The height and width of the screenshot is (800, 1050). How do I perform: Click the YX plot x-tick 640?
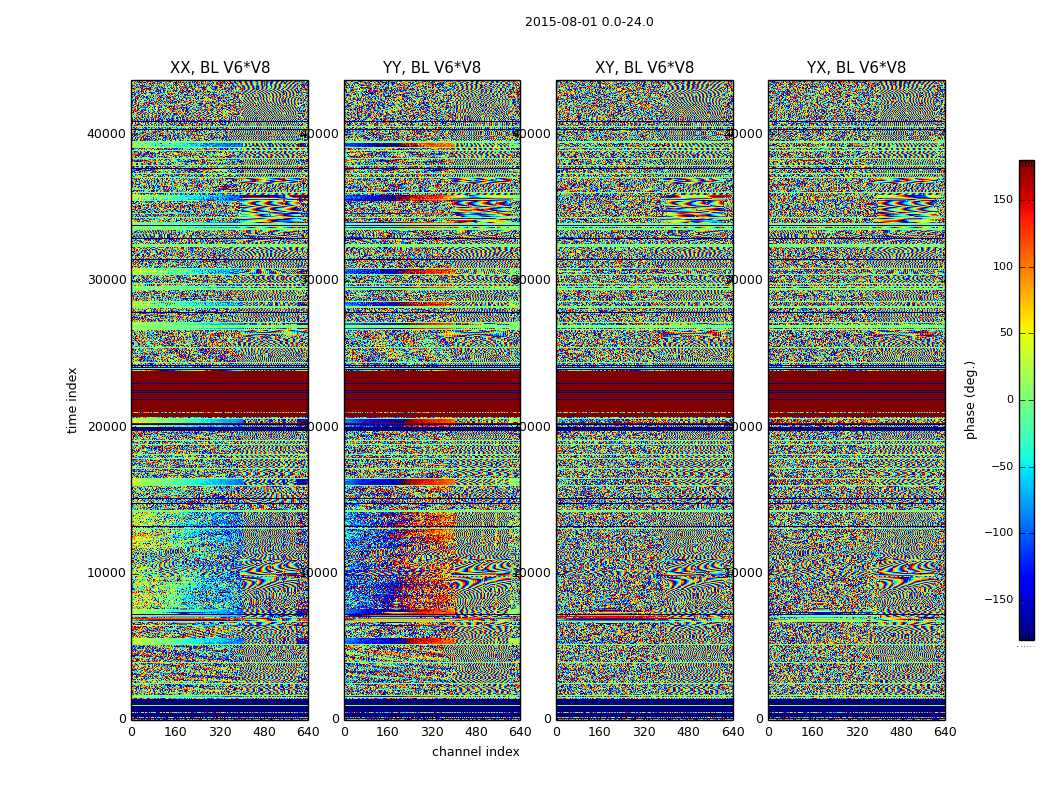coord(945,732)
